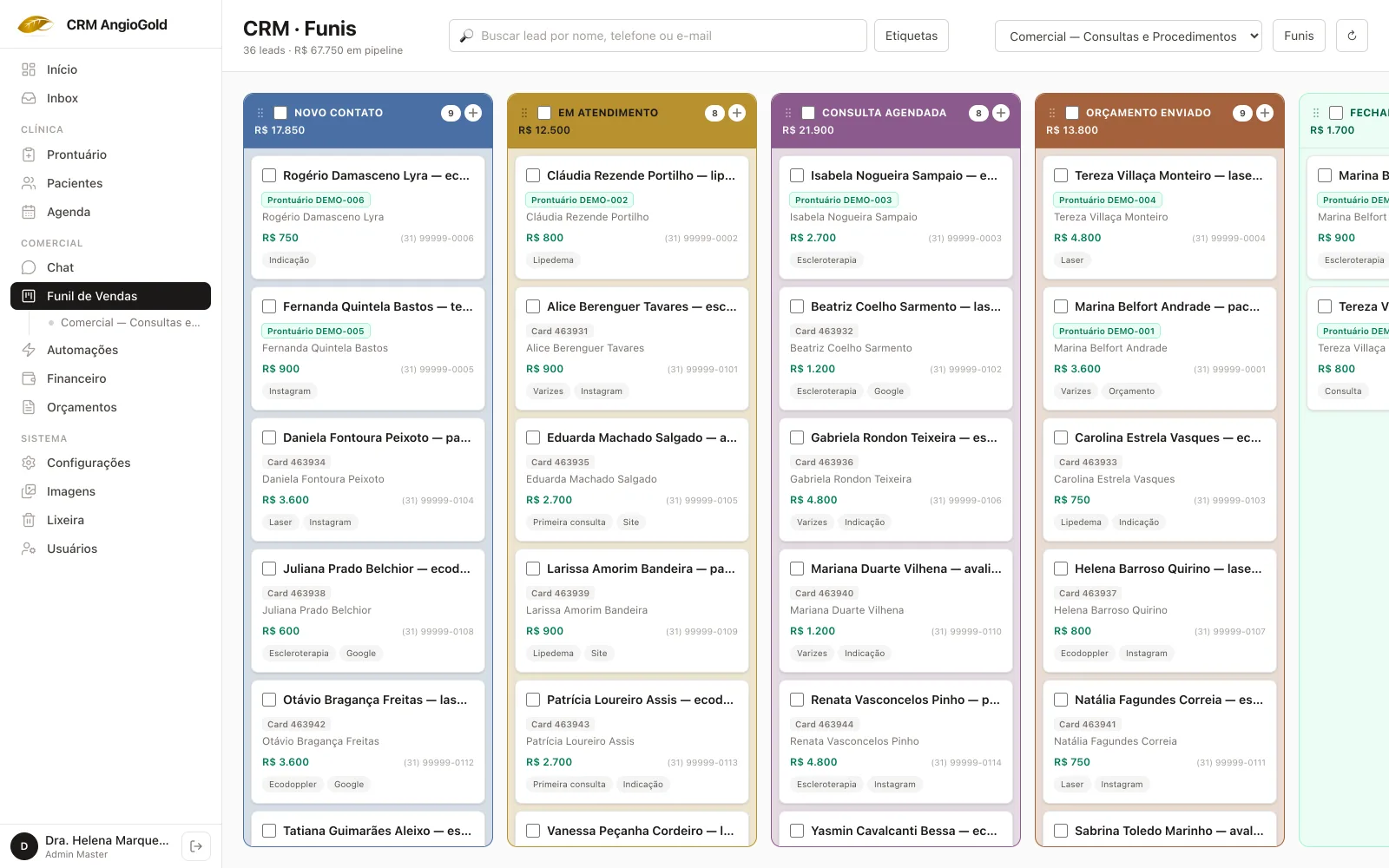This screenshot has width=1389, height=868.
Task: Click the Novo Contato drag handle icon
Action: pos(260,113)
